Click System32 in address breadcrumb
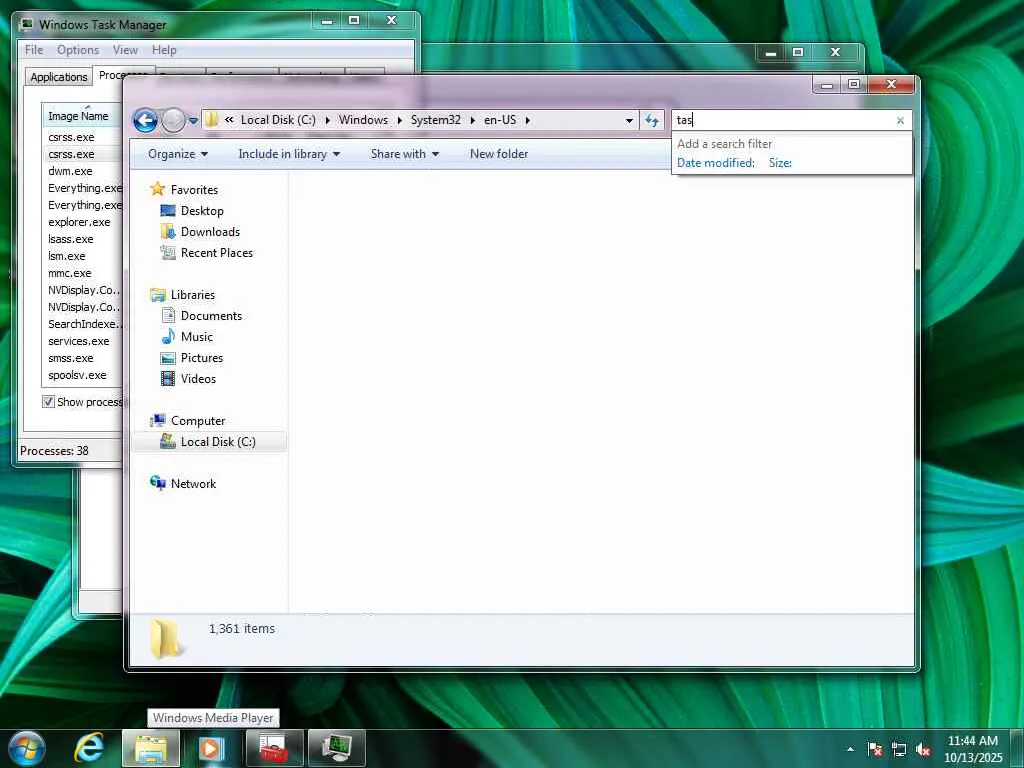The height and width of the screenshot is (768, 1024). [x=436, y=120]
